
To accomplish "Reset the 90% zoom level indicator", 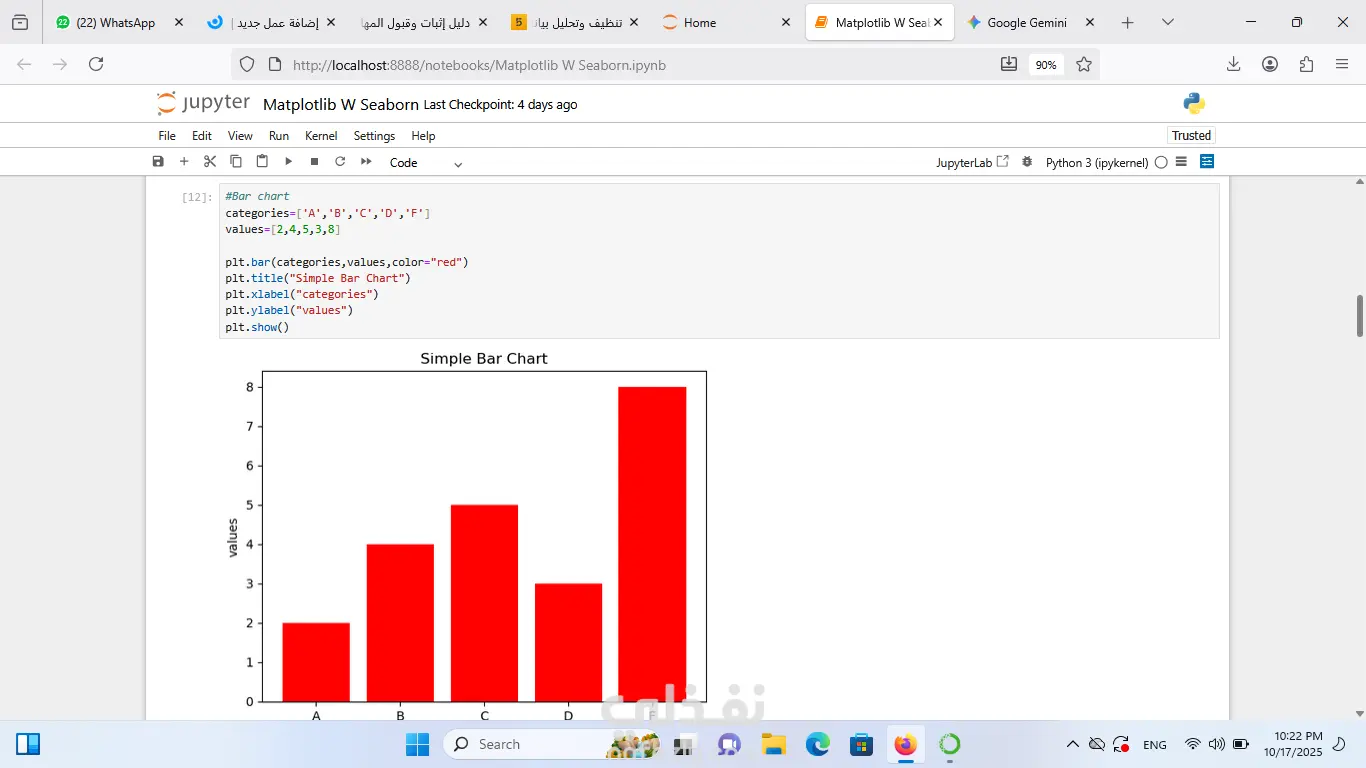I will 1046,65.
